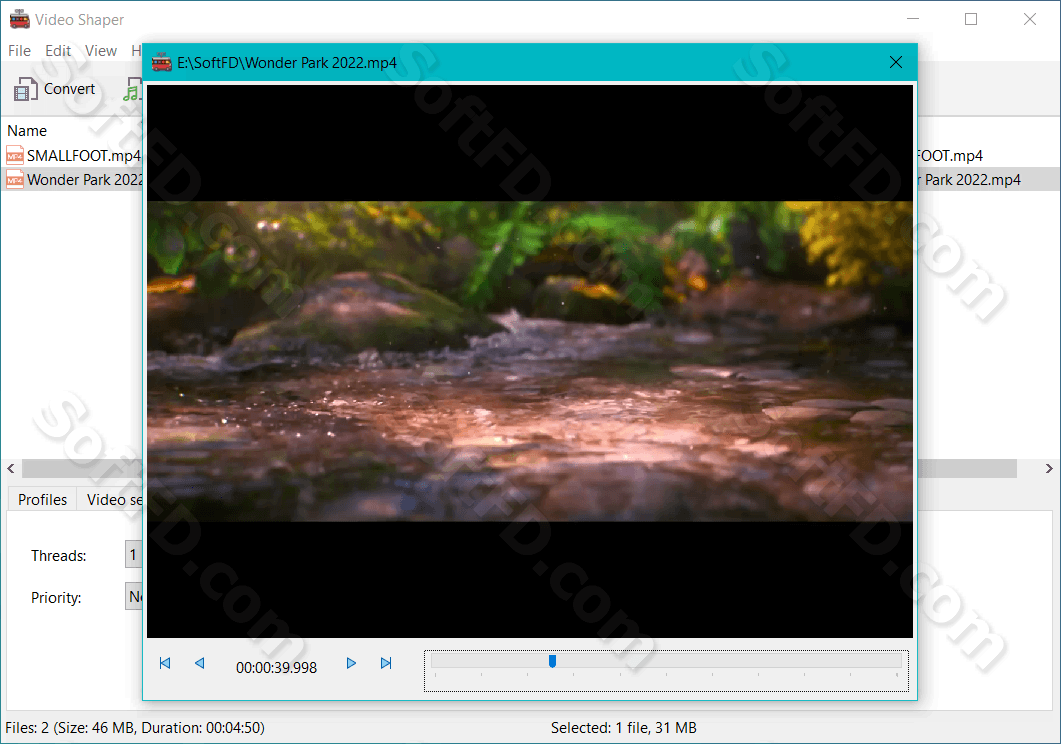Jump to the first frame in preview
The height and width of the screenshot is (744, 1061).
(x=164, y=663)
